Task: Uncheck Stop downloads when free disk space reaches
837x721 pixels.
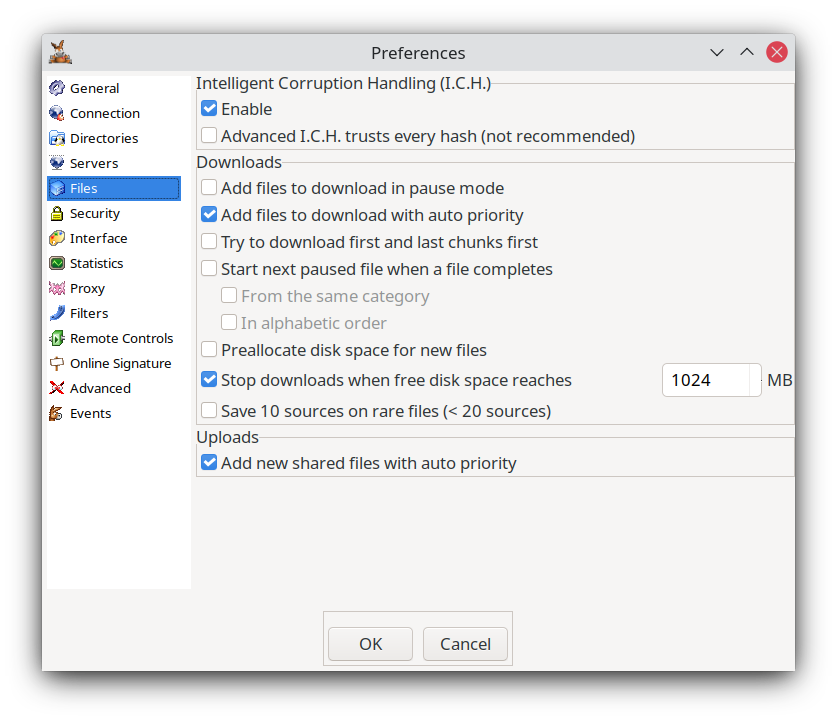Action: click(x=209, y=380)
